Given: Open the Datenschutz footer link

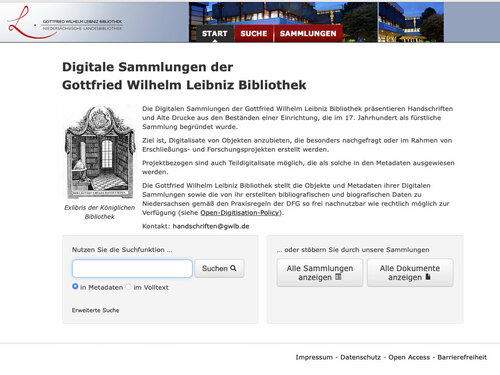Looking at the screenshot, I should (360, 357).
